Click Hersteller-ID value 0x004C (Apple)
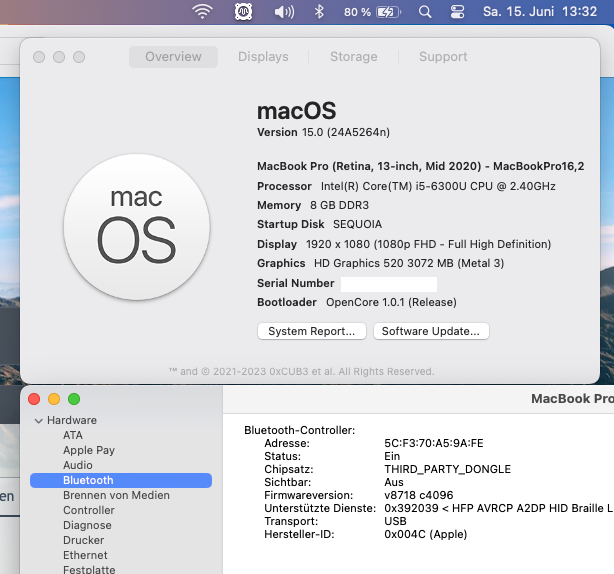Viewport: 614px width, 574px height. point(426,534)
